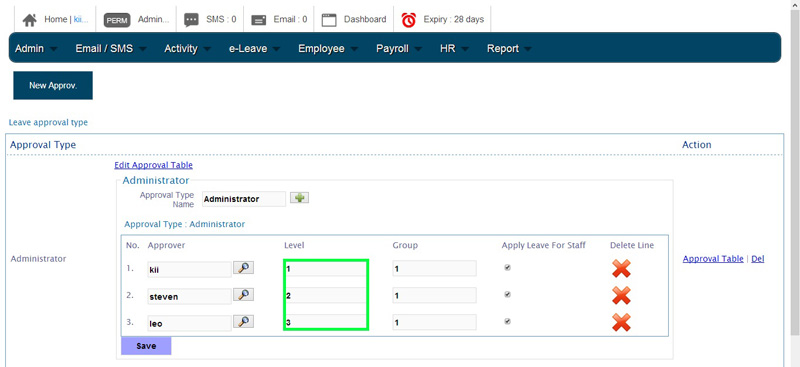Open the Payroll menu
This screenshot has width=800, height=367.
point(392,48)
